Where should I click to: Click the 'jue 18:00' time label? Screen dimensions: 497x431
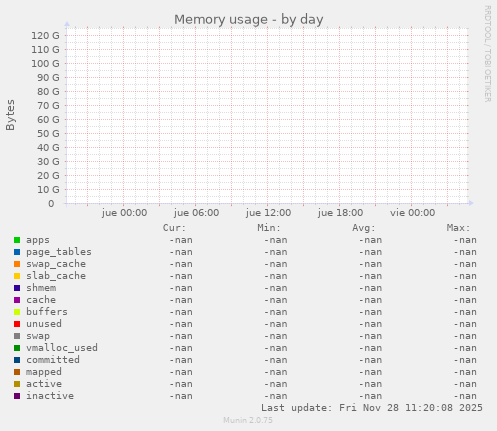(341, 213)
